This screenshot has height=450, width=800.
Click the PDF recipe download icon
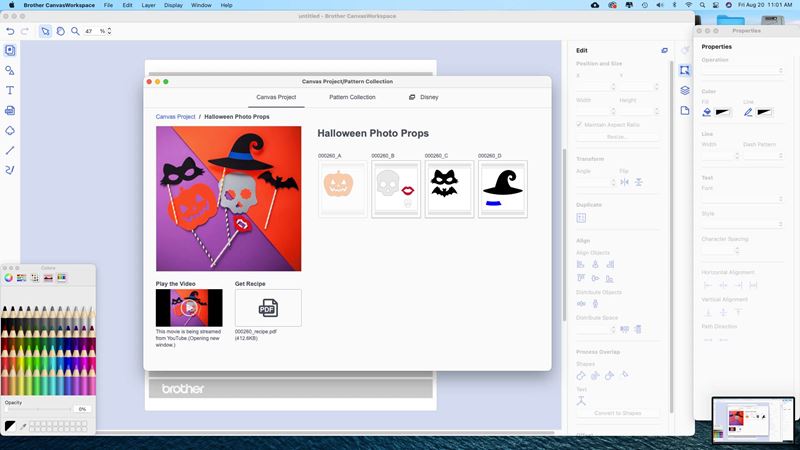tap(267, 308)
